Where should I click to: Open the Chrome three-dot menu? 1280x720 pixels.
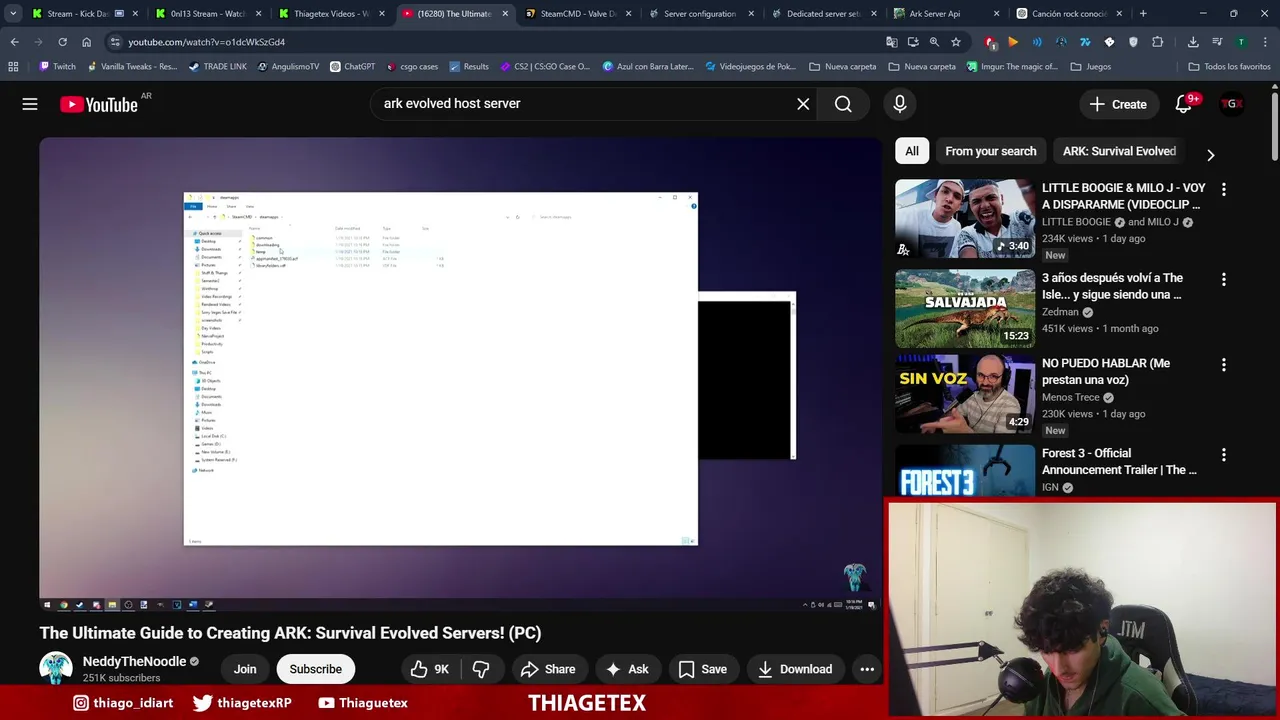coord(1265,42)
